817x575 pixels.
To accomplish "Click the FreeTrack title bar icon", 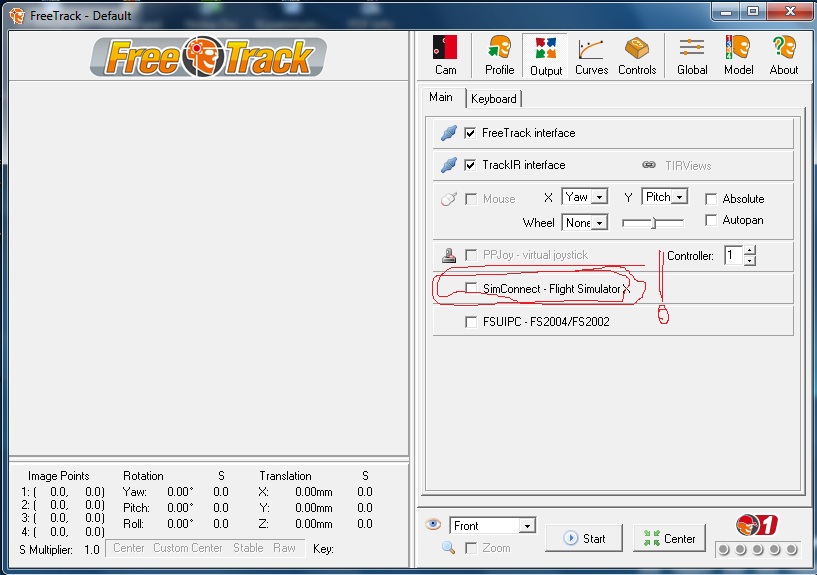I will tap(17, 16).
